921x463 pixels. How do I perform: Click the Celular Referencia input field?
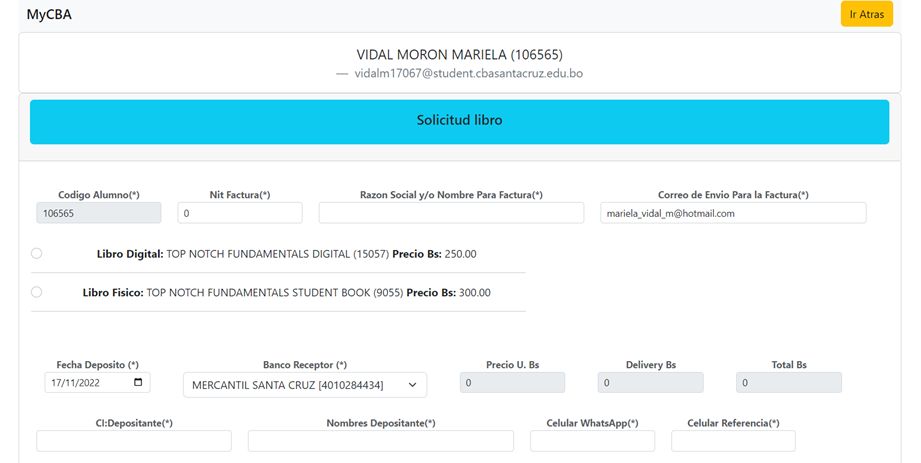733,441
